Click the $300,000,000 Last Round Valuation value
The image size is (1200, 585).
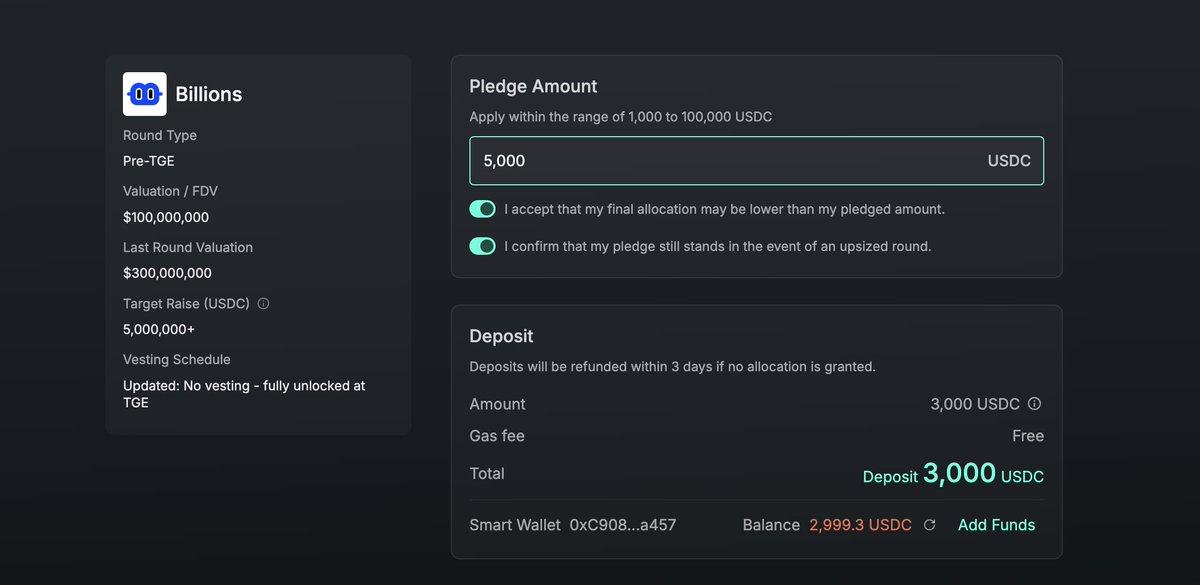pyautogui.click(x=167, y=273)
